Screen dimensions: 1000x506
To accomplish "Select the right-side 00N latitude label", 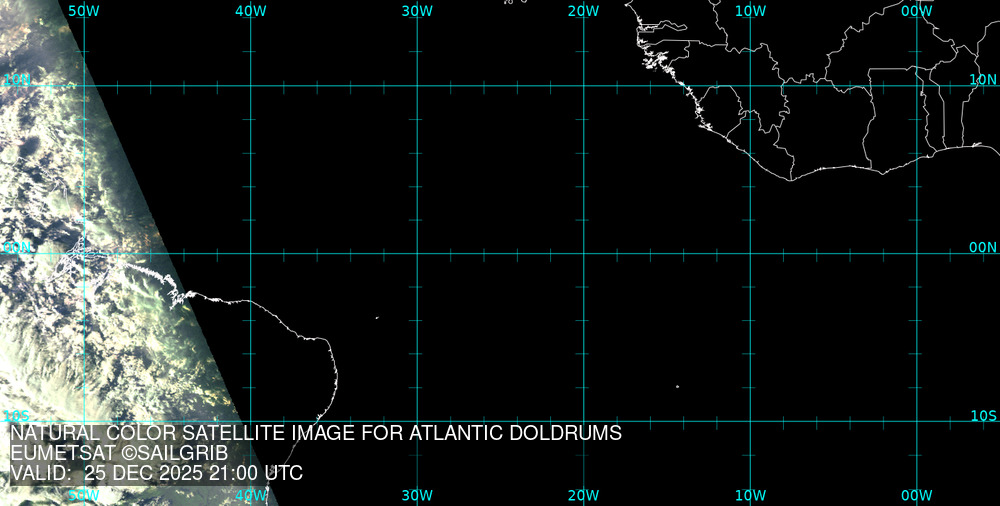I will pyautogui.click(x=983, y=247).
